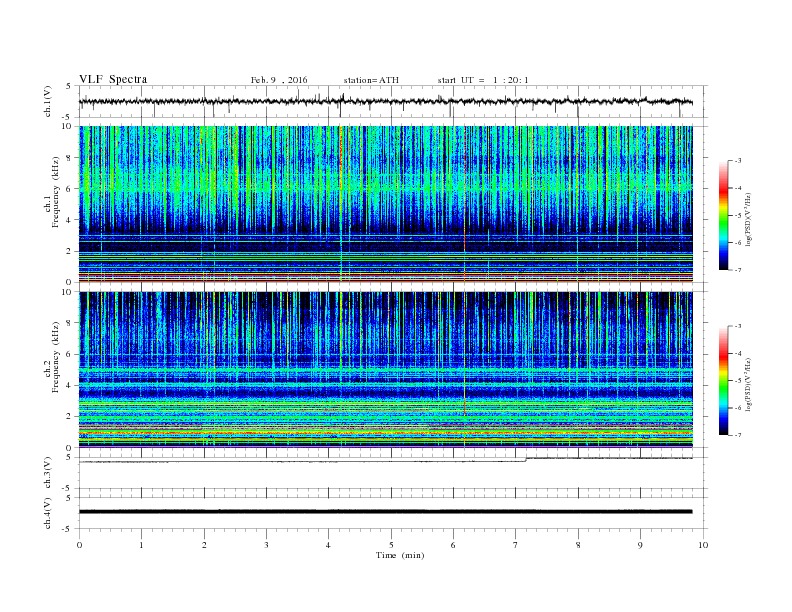Click the "-7" label on ch.2 color bar
This screenshot has width=792, height=612.
[x=738, y=435]
